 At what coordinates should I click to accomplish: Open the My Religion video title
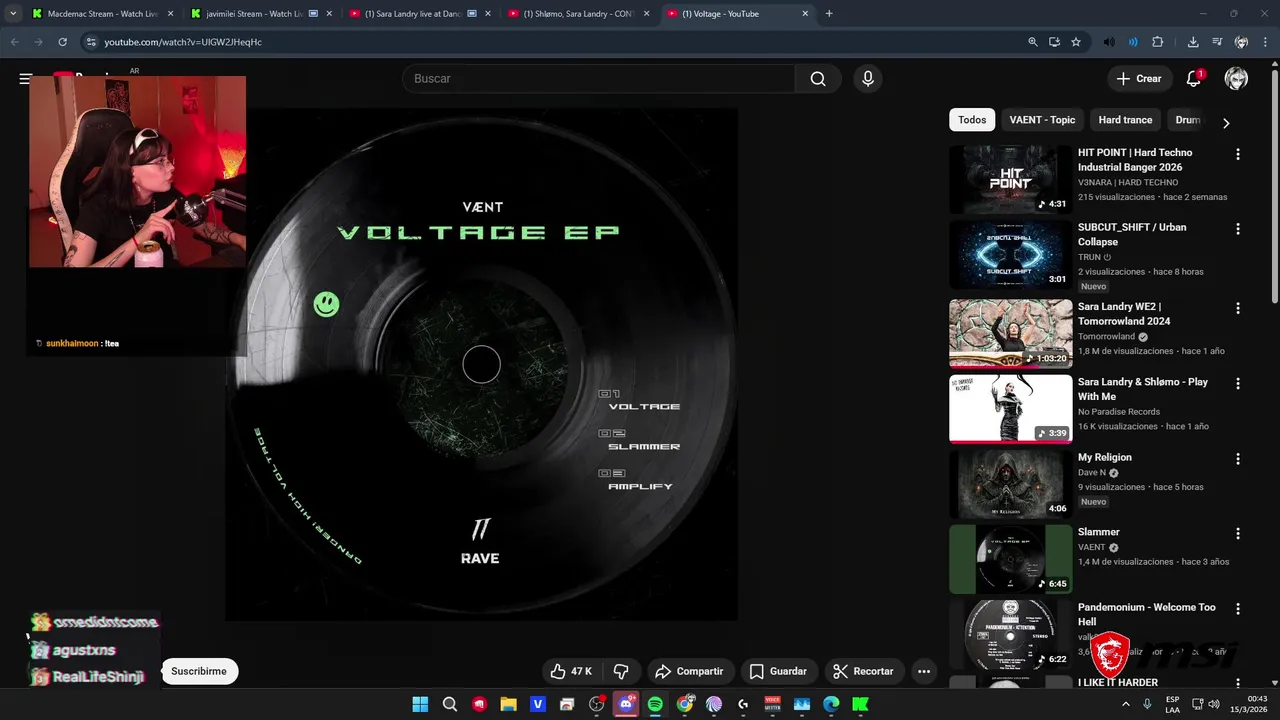click(1105, 457)
